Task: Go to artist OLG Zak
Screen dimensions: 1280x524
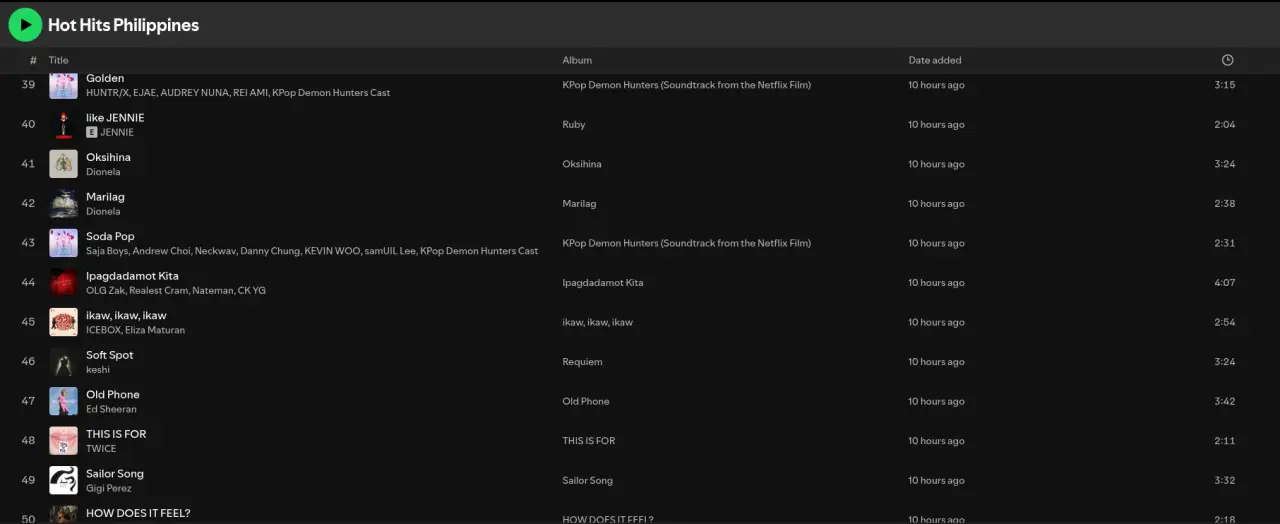Action: tap(105, 290)
